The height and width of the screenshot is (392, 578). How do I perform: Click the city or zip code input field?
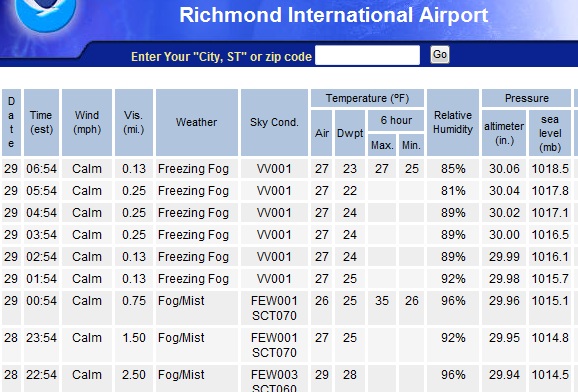[368, 55]
